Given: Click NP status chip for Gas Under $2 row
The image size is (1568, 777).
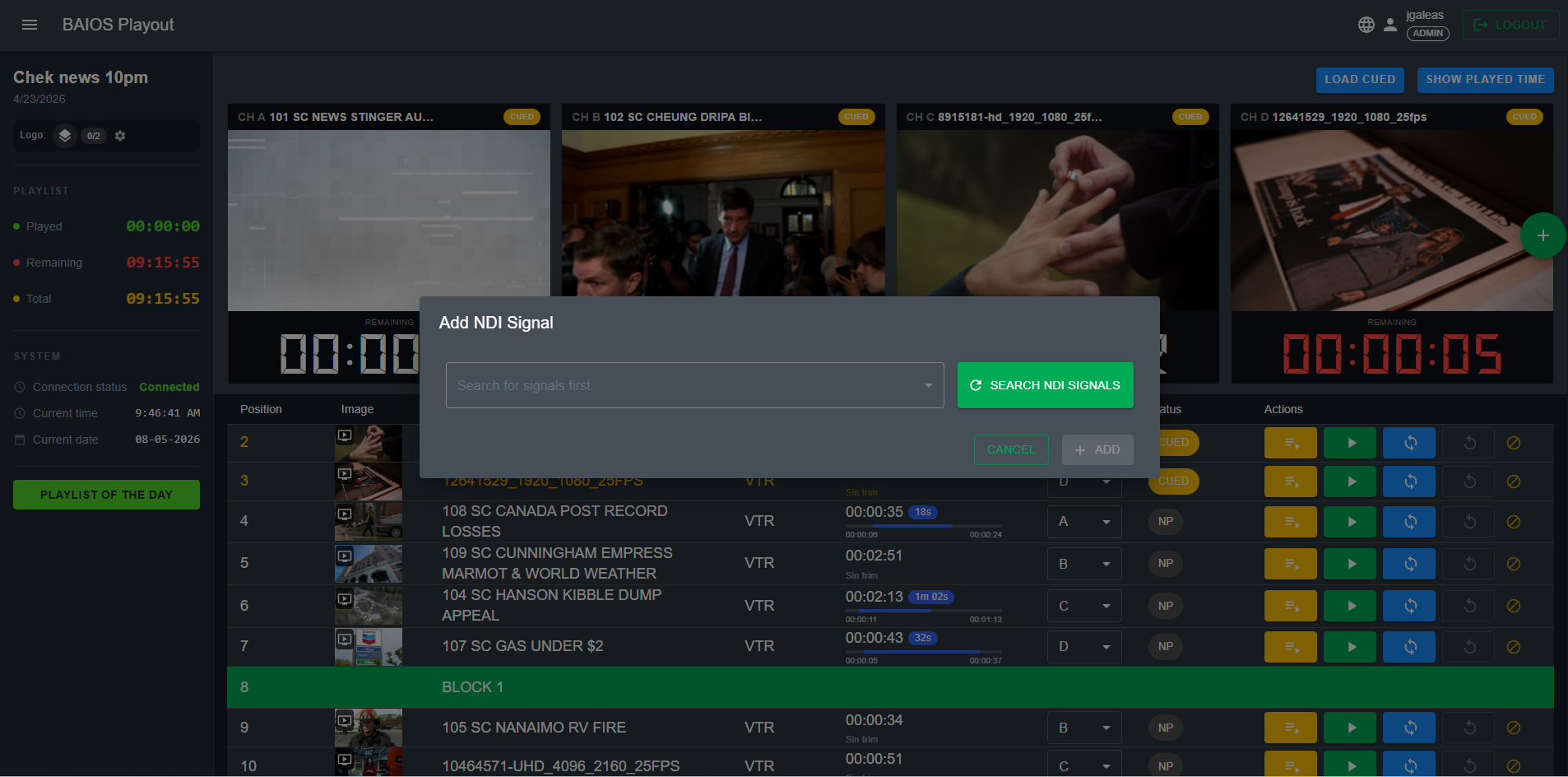Looking at the screenshot, I should pyautogui.click(x=1166, y=647).
